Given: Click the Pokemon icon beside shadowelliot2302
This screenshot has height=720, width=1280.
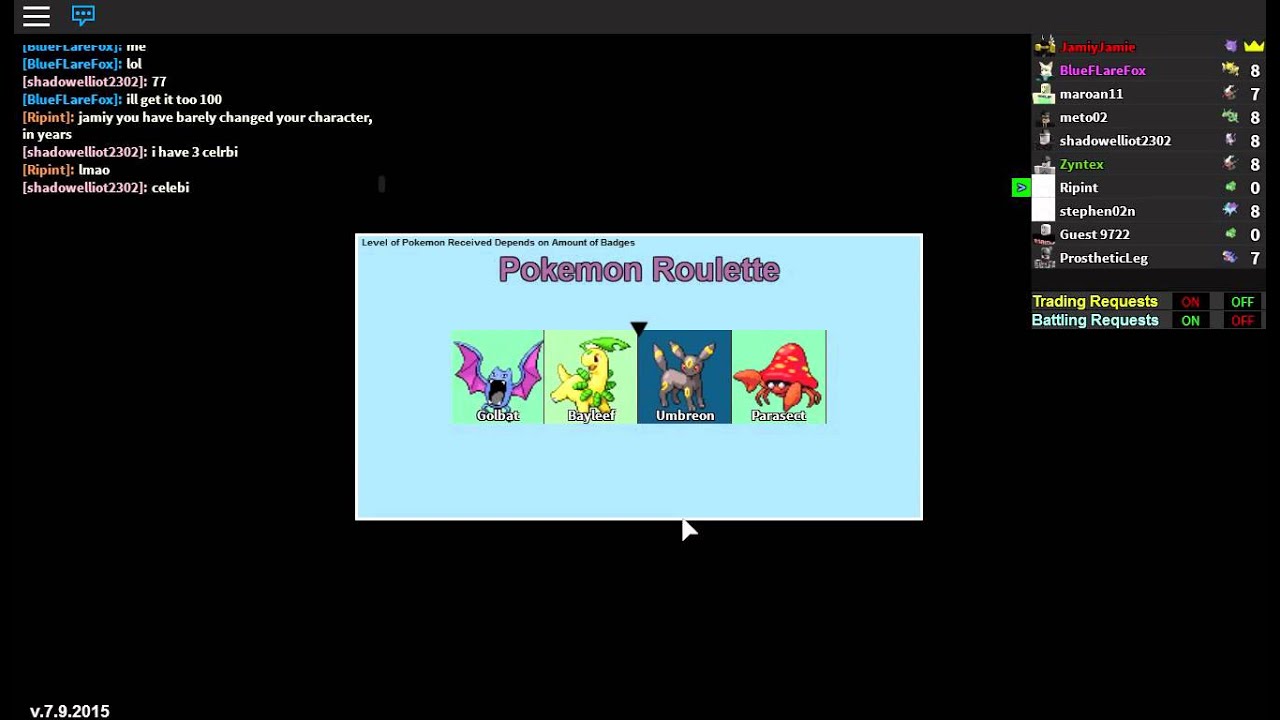Looking at the screenshot, I should pos(1230,141).
